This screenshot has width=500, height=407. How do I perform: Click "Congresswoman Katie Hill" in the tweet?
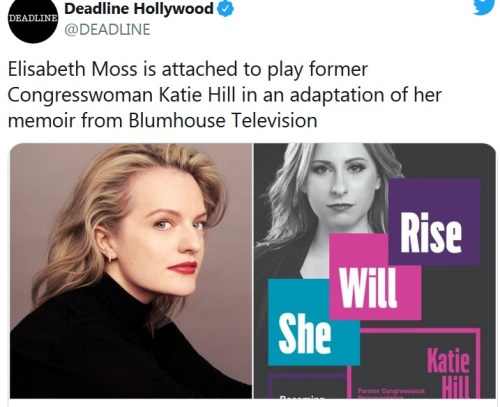coord(121,95)
